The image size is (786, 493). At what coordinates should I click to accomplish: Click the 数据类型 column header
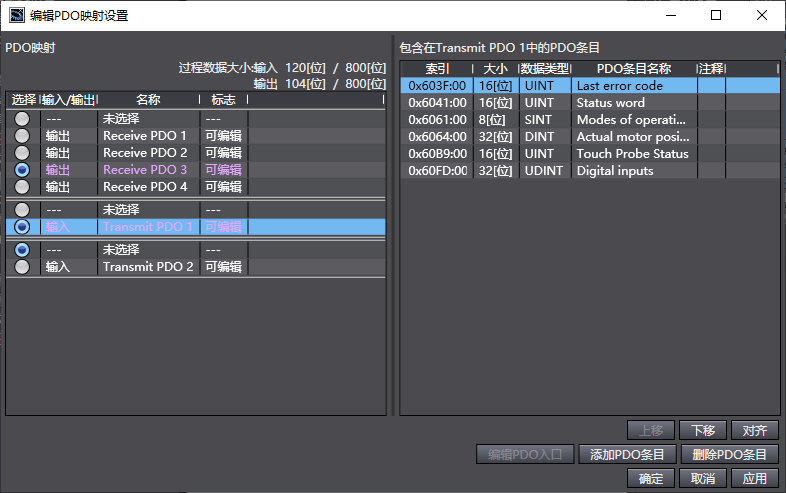pyautogui.click(x=545, y=69)
